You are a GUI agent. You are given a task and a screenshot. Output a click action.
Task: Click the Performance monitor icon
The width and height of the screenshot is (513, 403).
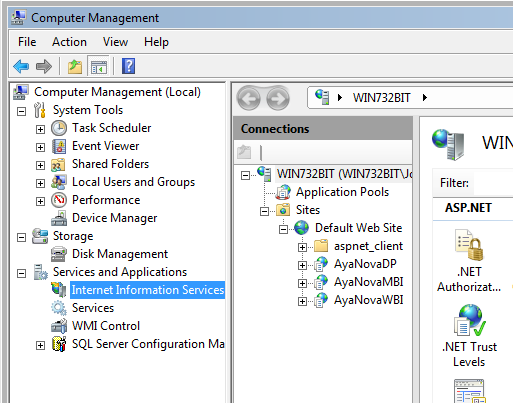[59, 200]
